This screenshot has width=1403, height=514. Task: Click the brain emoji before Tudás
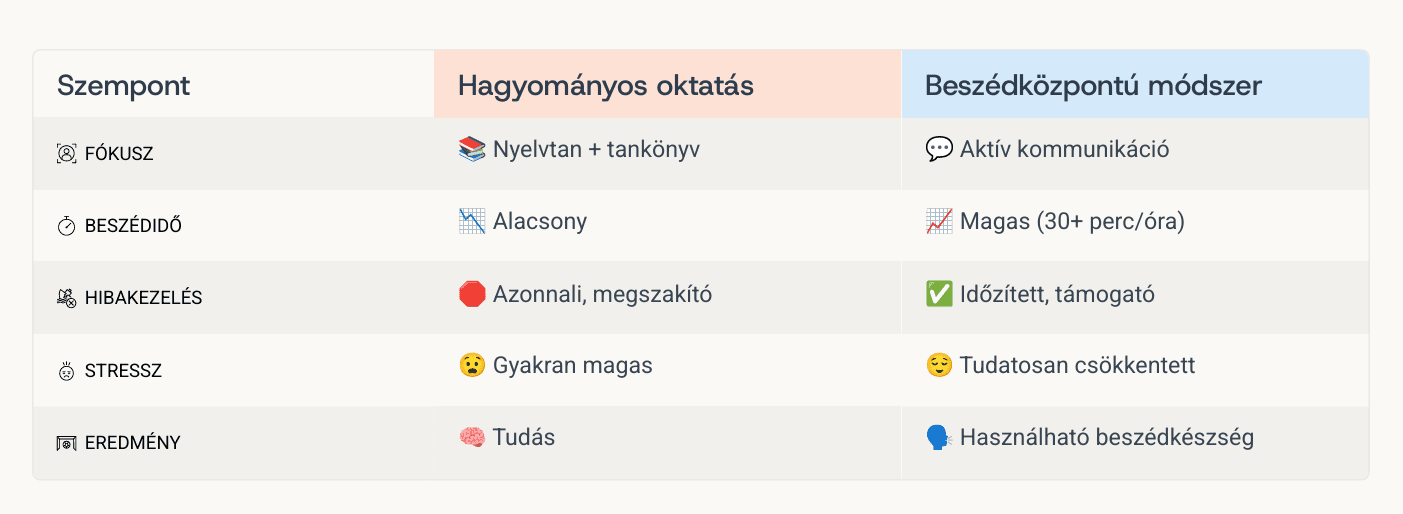click(x=471, y=438)
